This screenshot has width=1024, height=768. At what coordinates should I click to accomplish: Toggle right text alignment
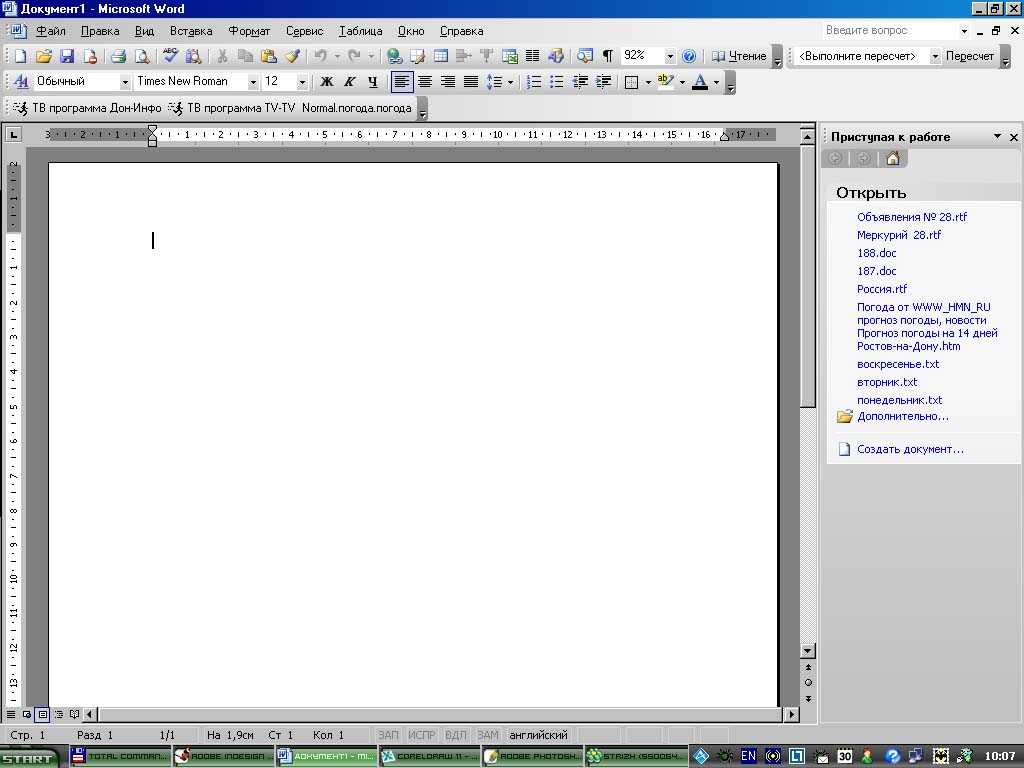coord(447,82)
